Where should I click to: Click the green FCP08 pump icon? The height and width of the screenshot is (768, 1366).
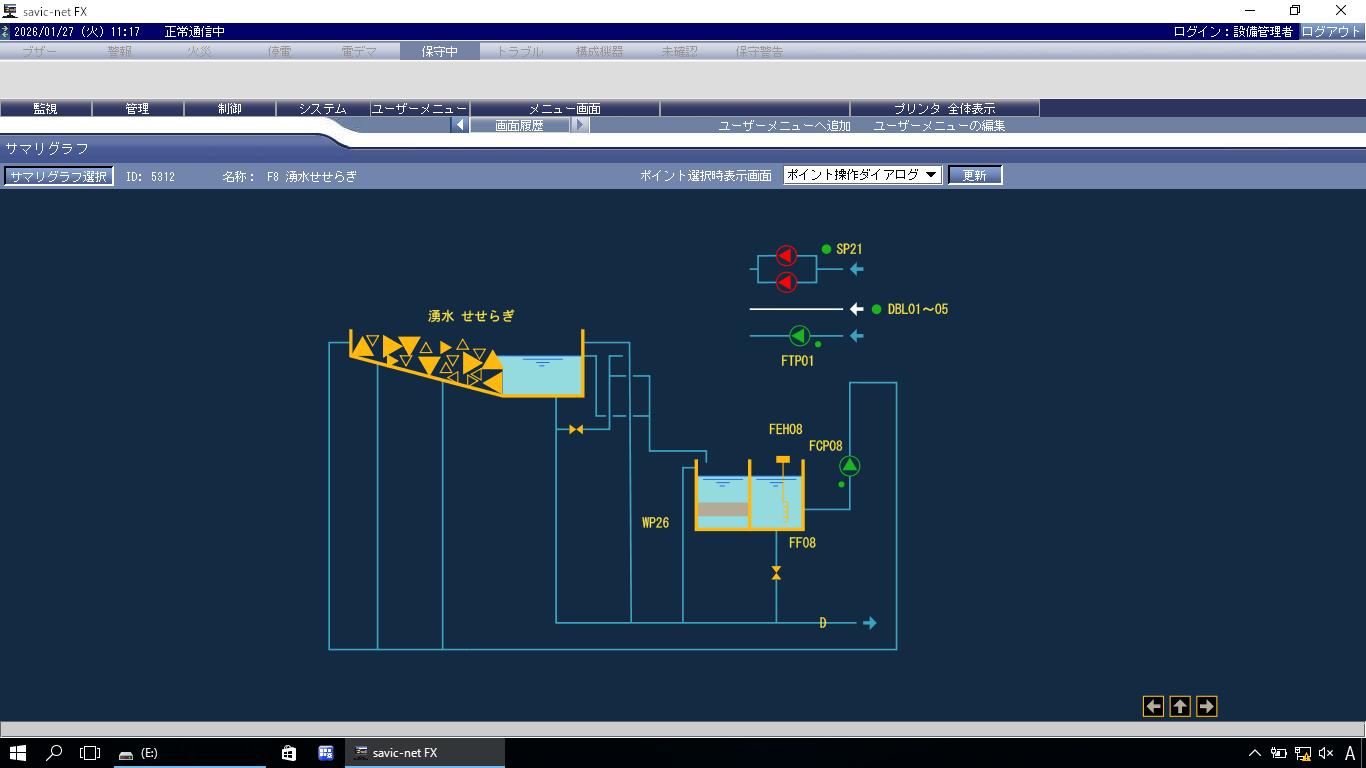coord(849,465)
